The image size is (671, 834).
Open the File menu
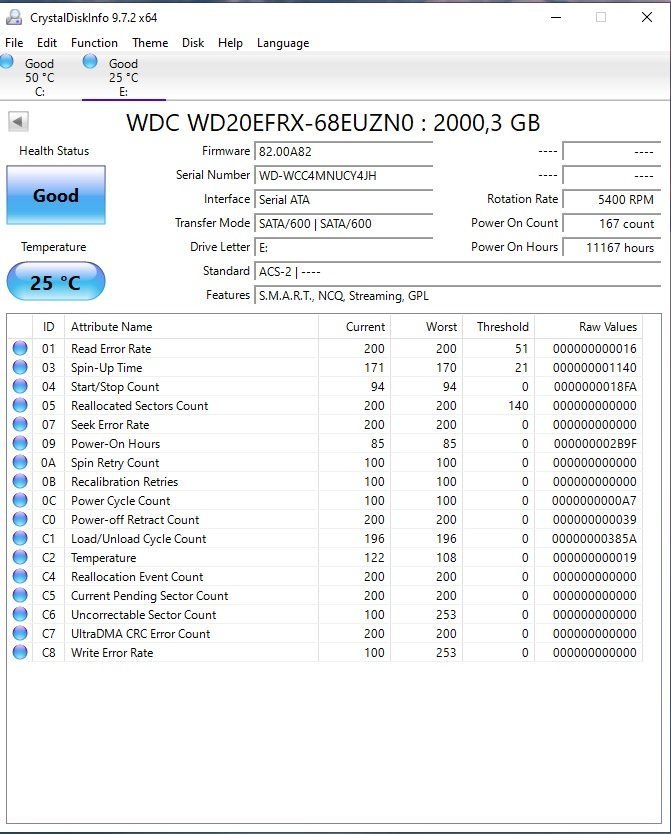(14, 43)
